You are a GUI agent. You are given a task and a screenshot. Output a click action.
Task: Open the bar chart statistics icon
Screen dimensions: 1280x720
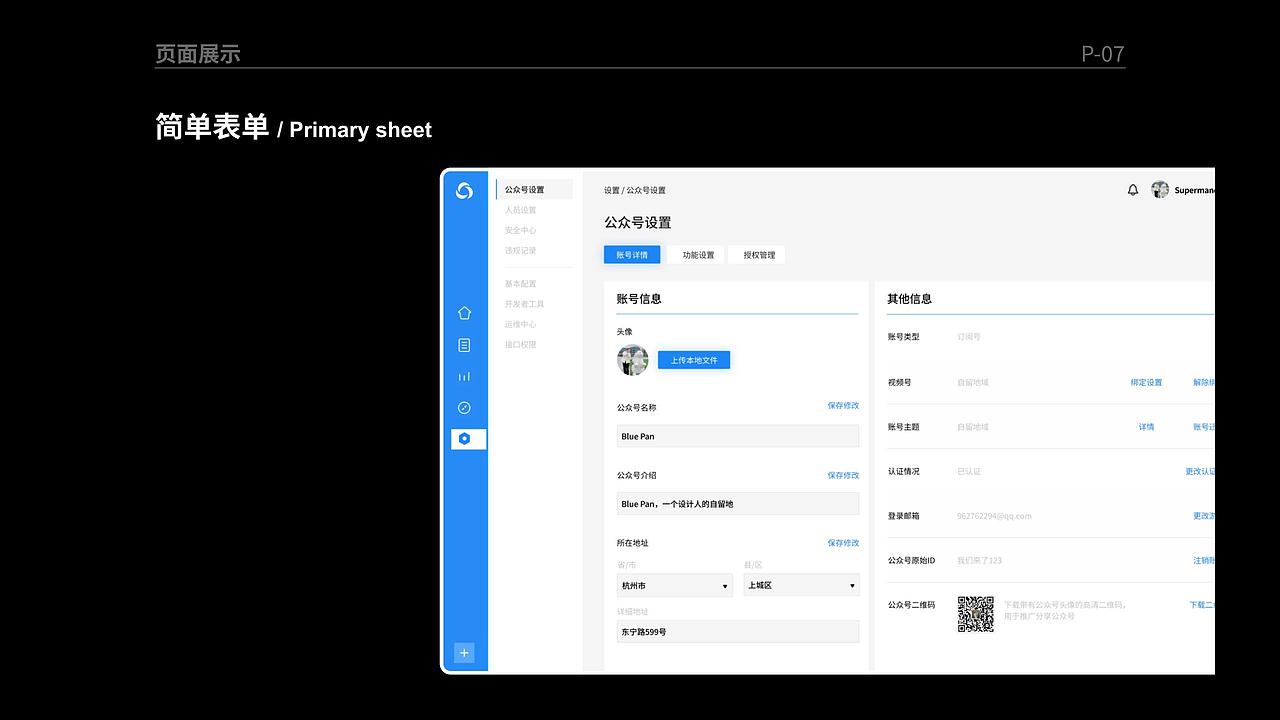[x=464, y=376]
